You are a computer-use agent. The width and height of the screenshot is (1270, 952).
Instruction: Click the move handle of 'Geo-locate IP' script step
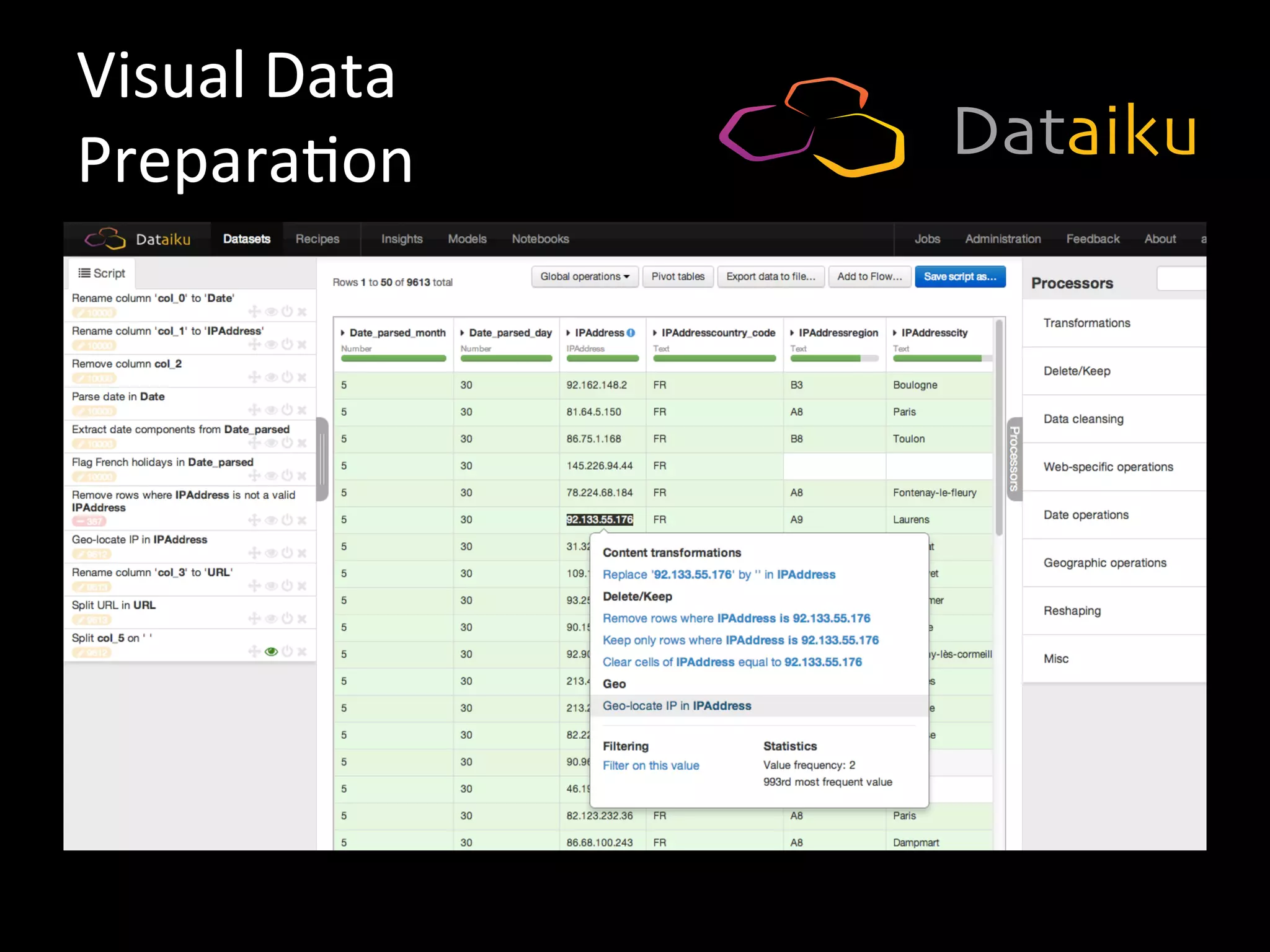(254, 553)
